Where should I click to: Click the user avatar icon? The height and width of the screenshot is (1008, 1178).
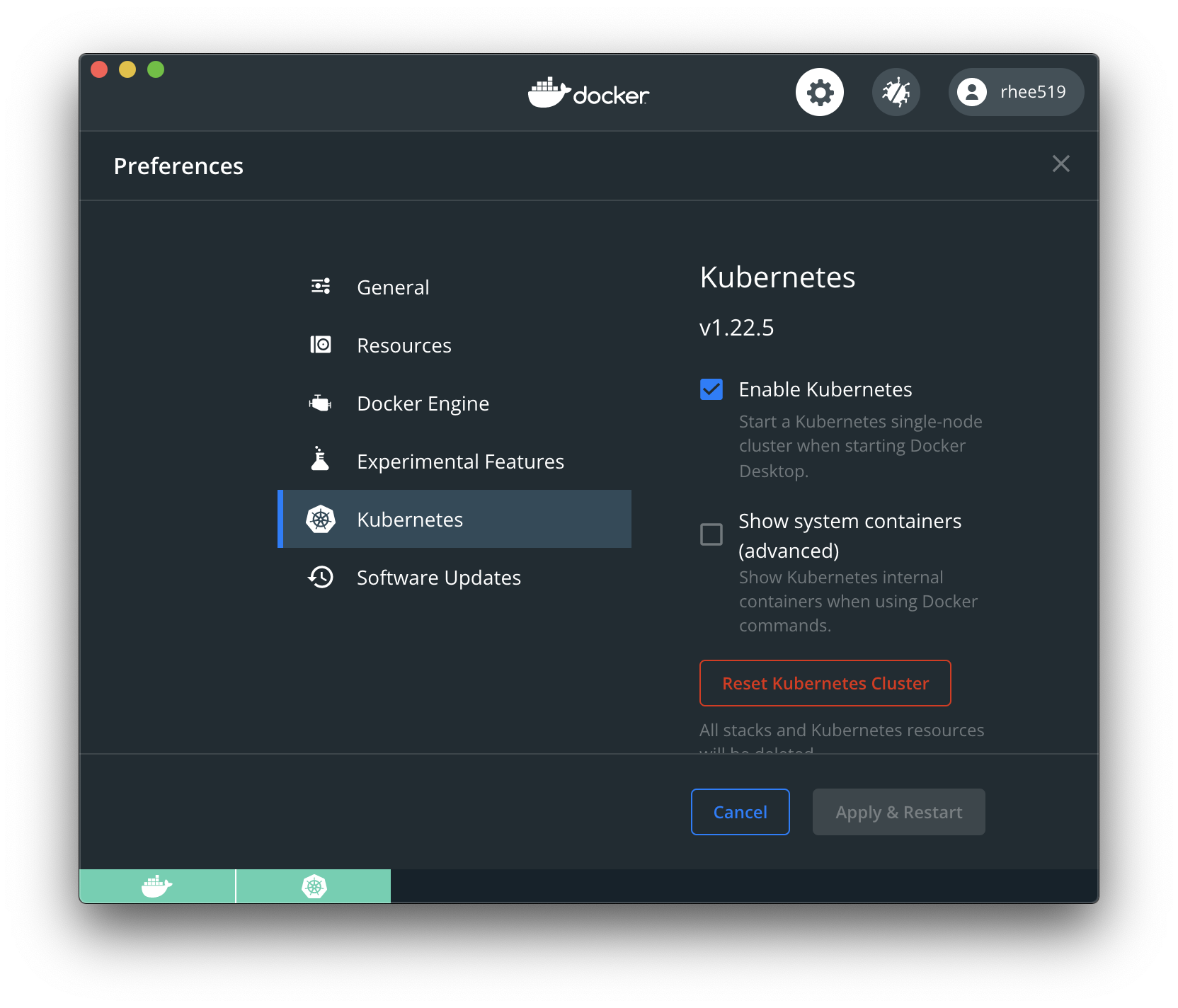[x=972, y=92]
